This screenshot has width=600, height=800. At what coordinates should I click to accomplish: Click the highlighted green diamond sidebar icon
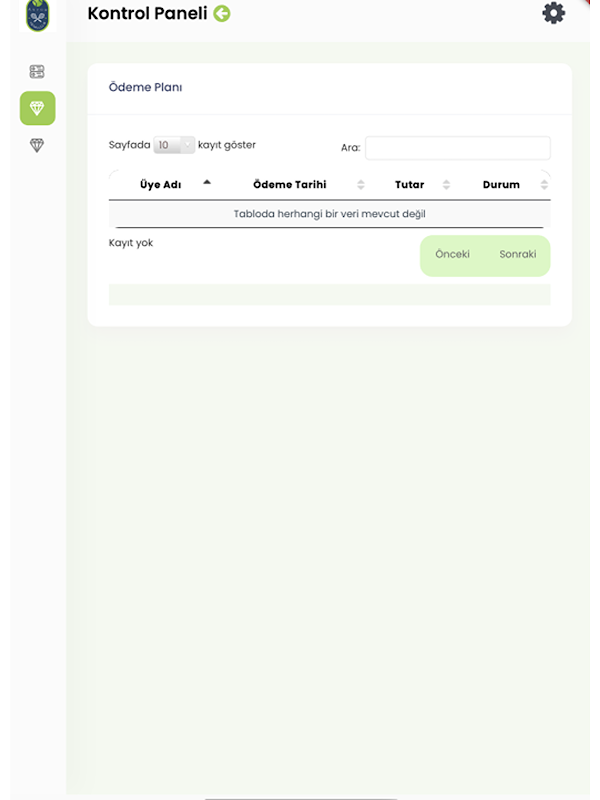point(37,108)
